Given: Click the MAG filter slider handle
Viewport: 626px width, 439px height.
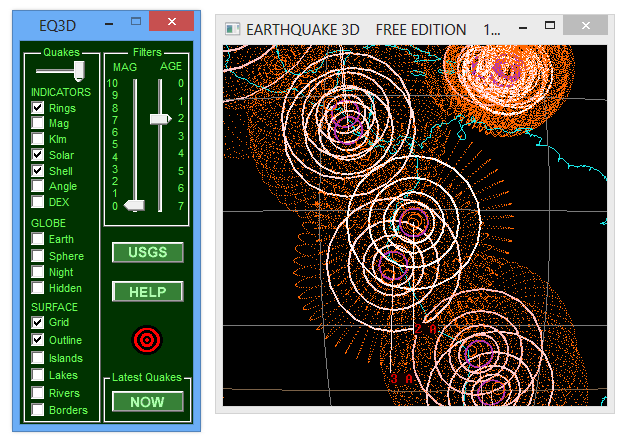Looking at the screenshot, I should point(134,205).
